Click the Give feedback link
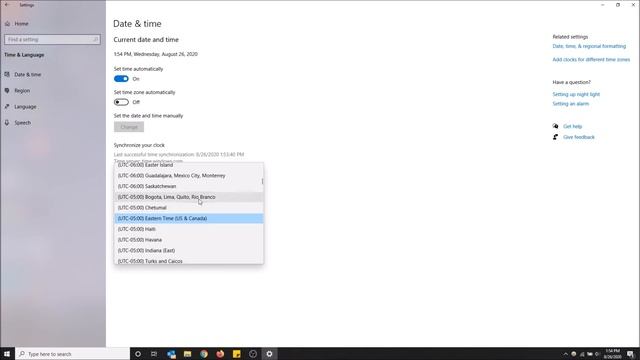 (x=579, y=137)
